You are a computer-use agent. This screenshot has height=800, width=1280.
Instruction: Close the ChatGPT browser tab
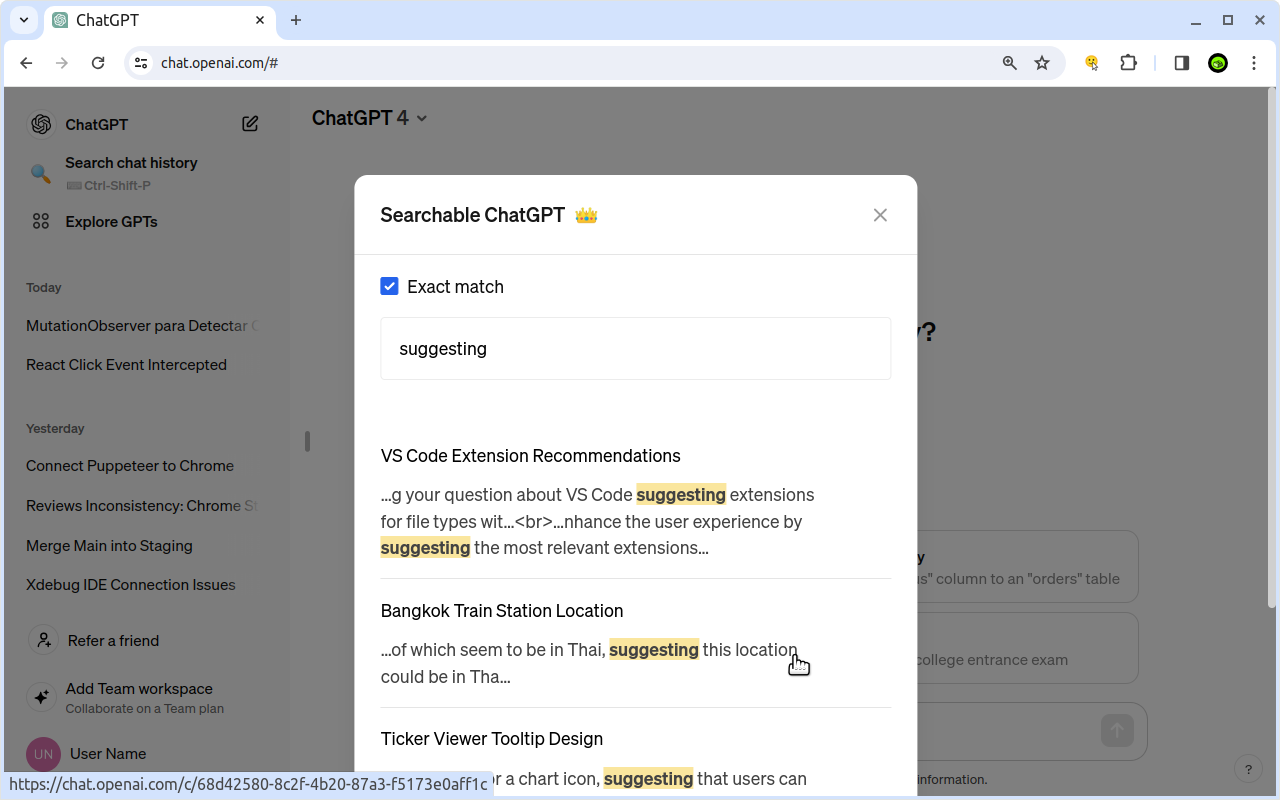click(x=260, y=20)
